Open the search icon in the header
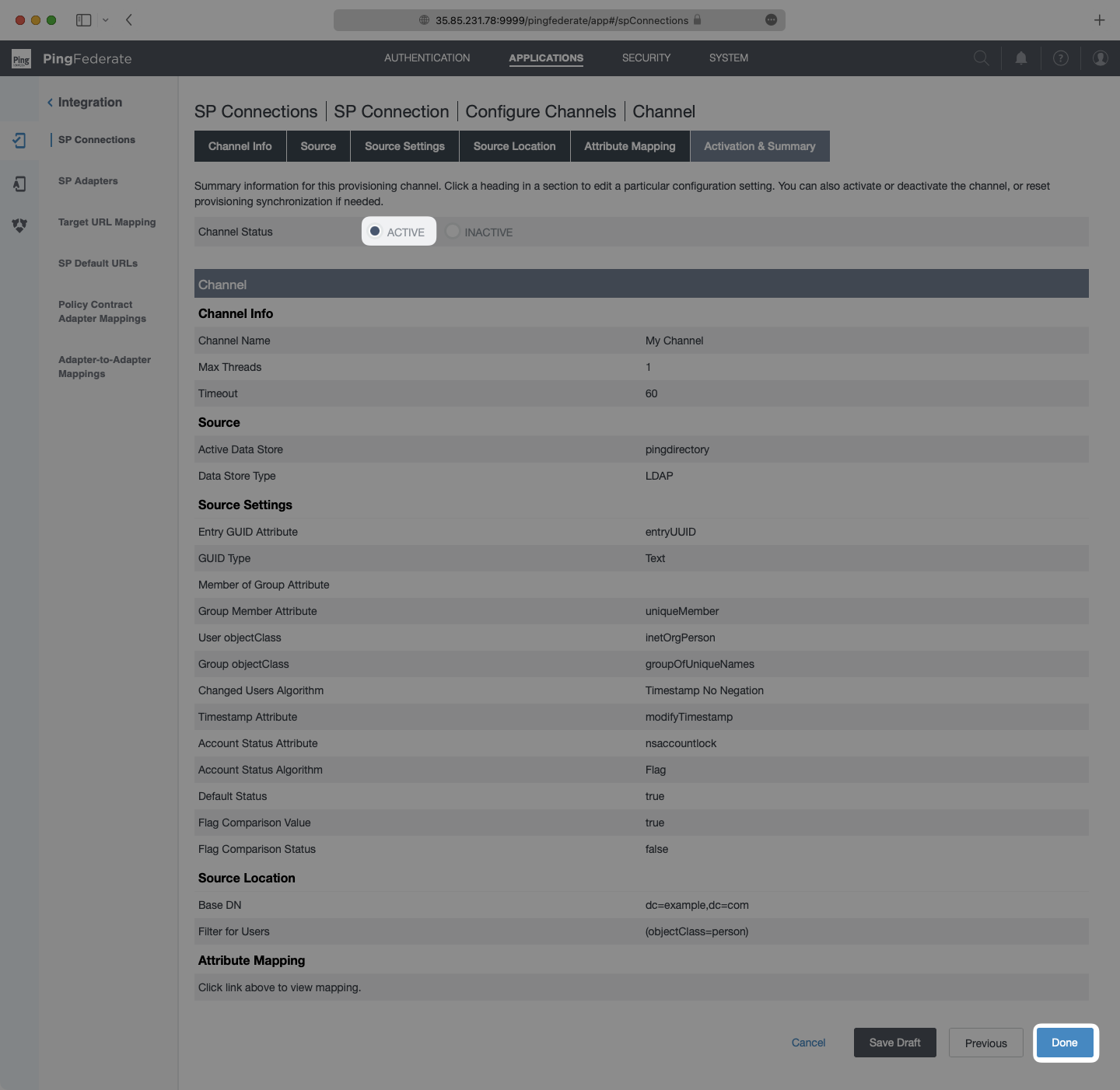Screen dimensions: 1120x1090 point(982,58)
